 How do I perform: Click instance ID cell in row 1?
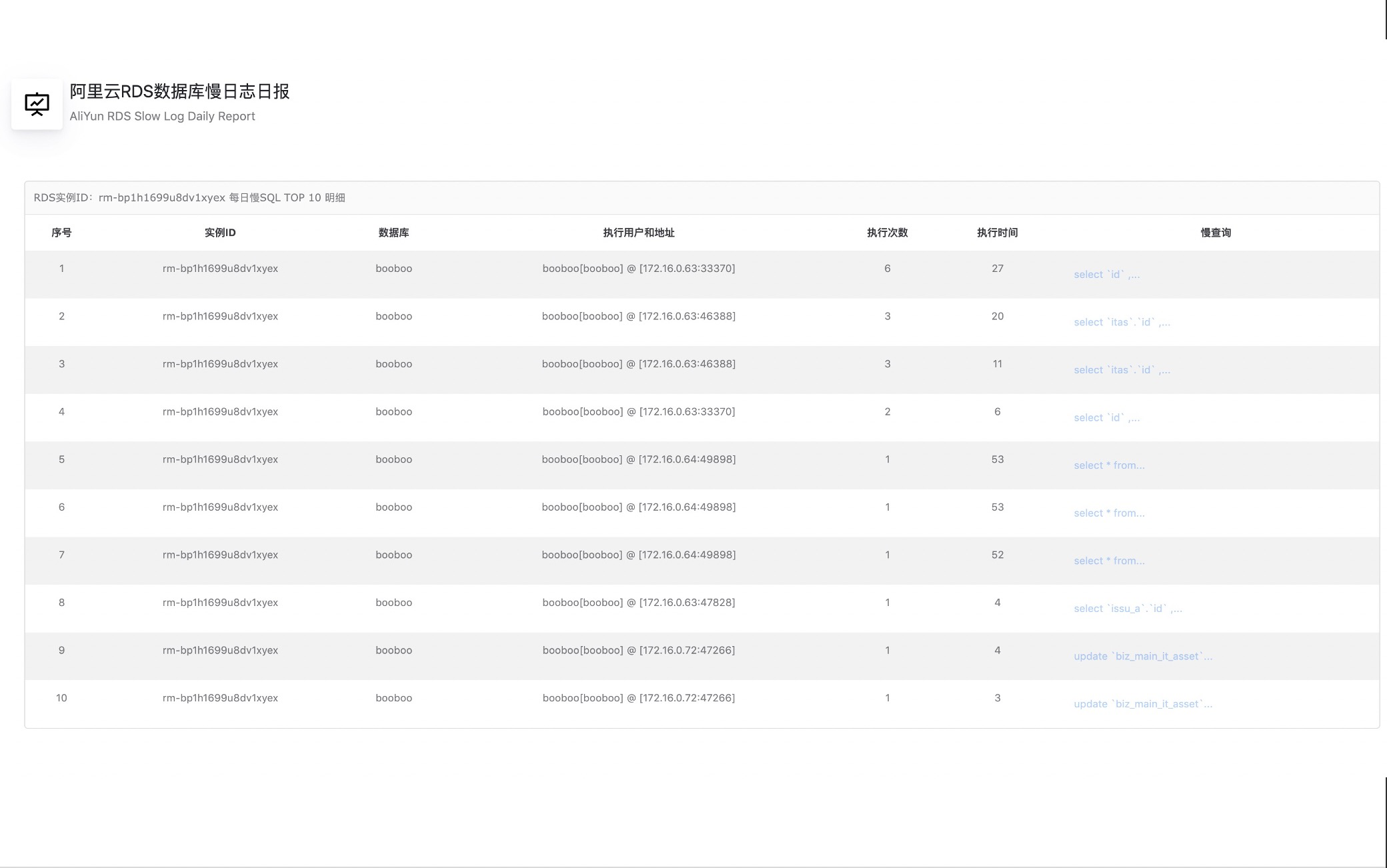click(220, 269)
